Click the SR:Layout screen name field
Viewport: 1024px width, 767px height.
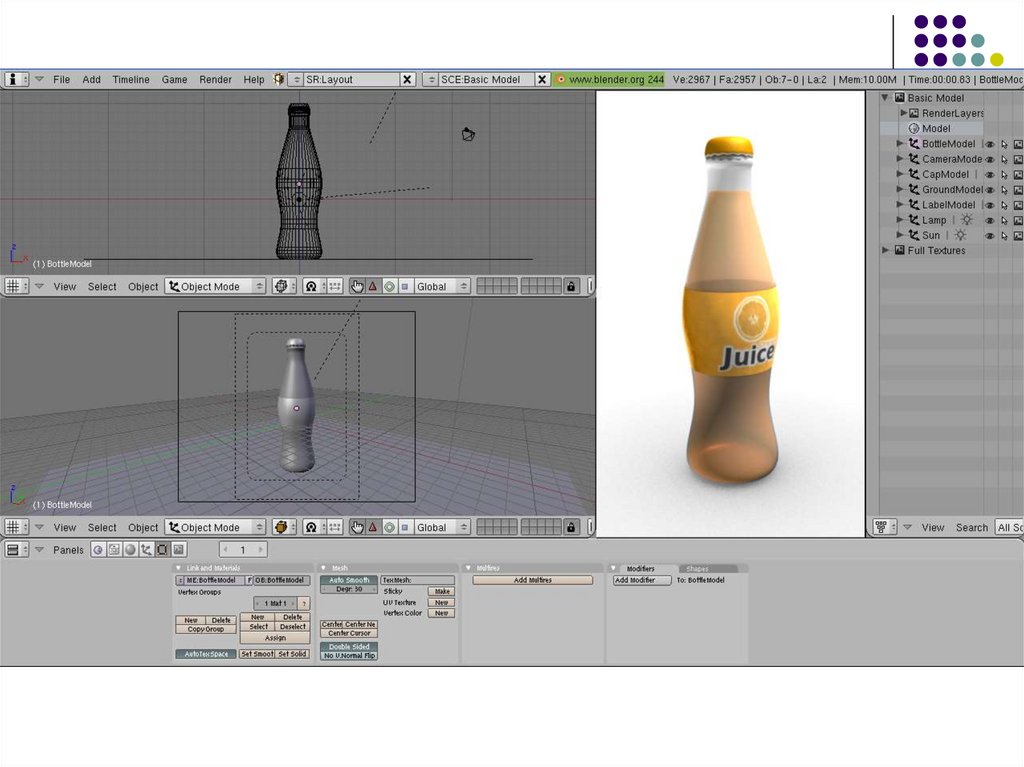[350, 79]
